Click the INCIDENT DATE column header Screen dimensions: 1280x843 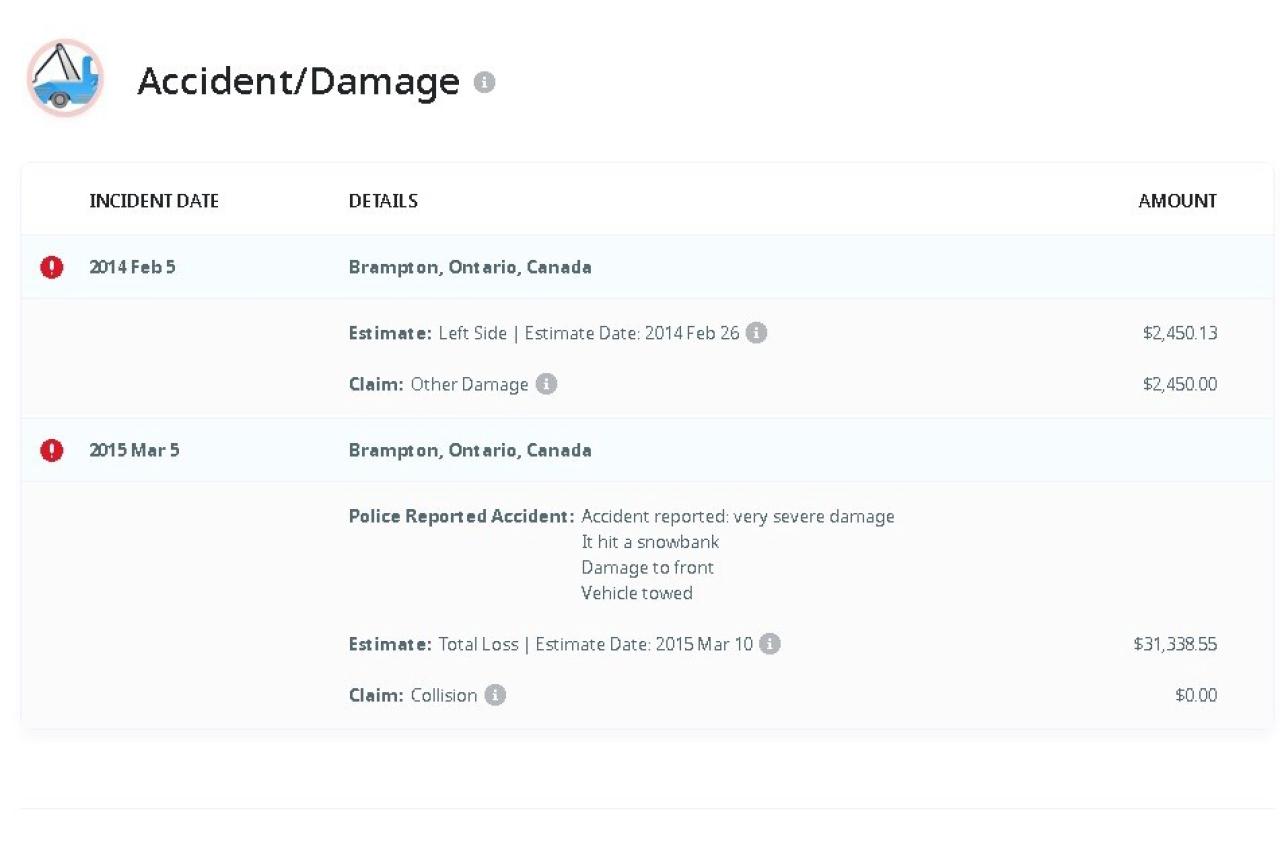(x=154, y=201)
